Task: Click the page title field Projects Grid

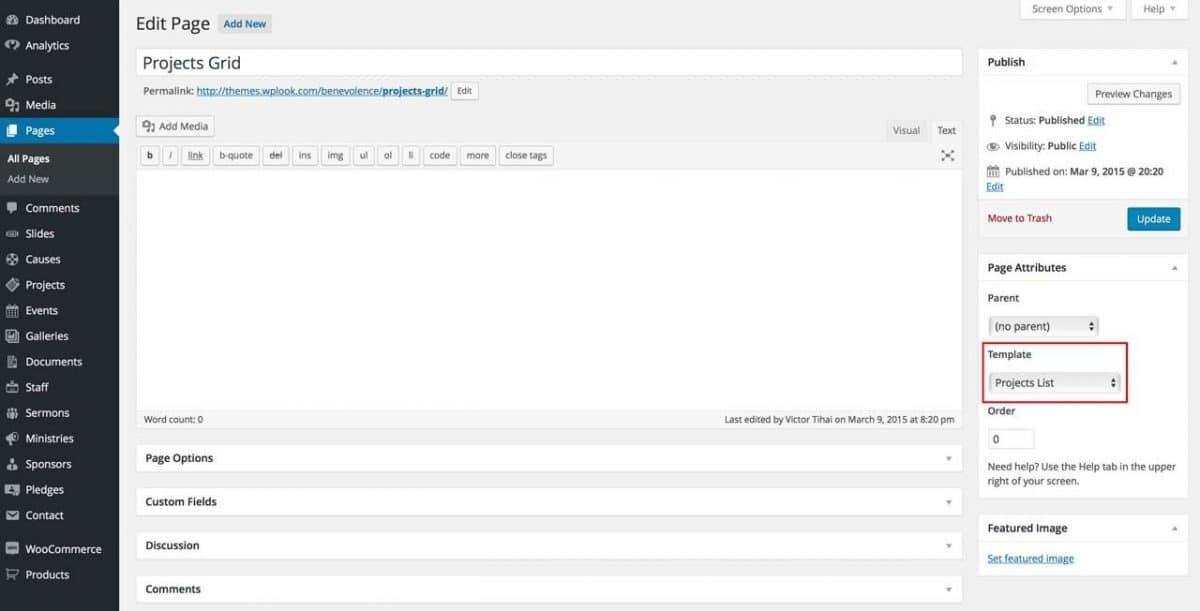Action: (549, 62)
